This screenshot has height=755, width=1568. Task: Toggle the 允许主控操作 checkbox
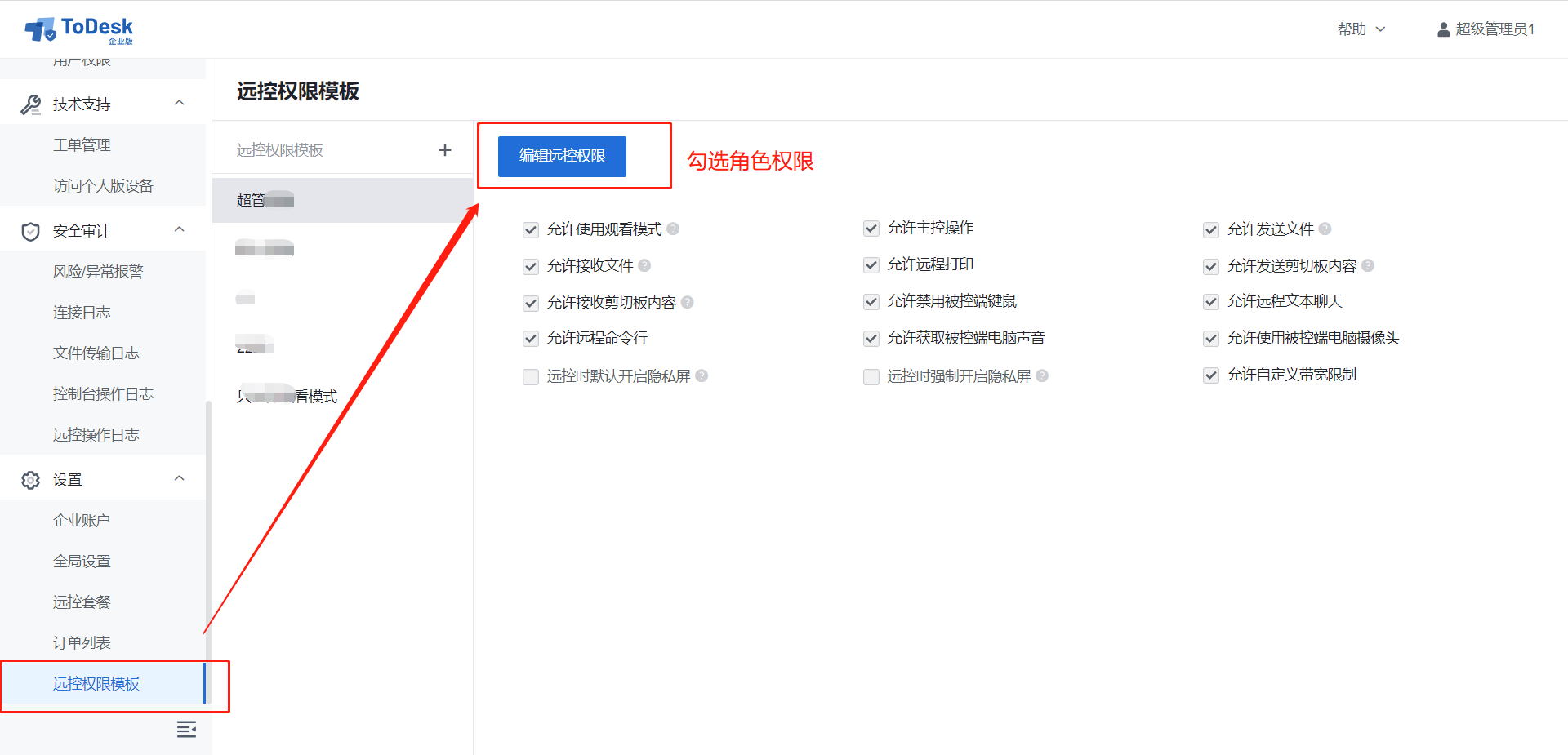point(871,229)
